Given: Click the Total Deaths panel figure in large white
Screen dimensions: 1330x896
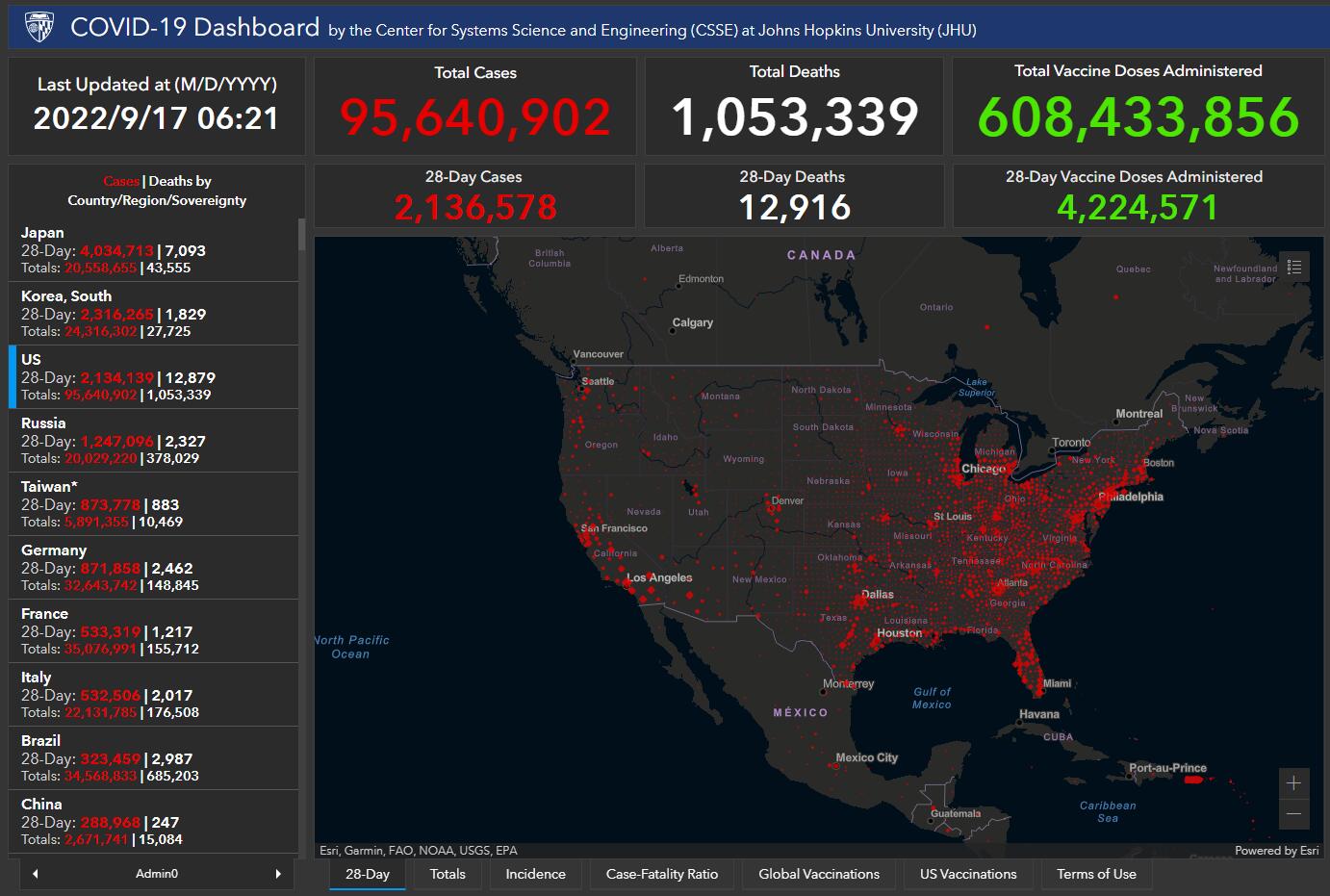Looking at the screenshot, I should point(795,116).
